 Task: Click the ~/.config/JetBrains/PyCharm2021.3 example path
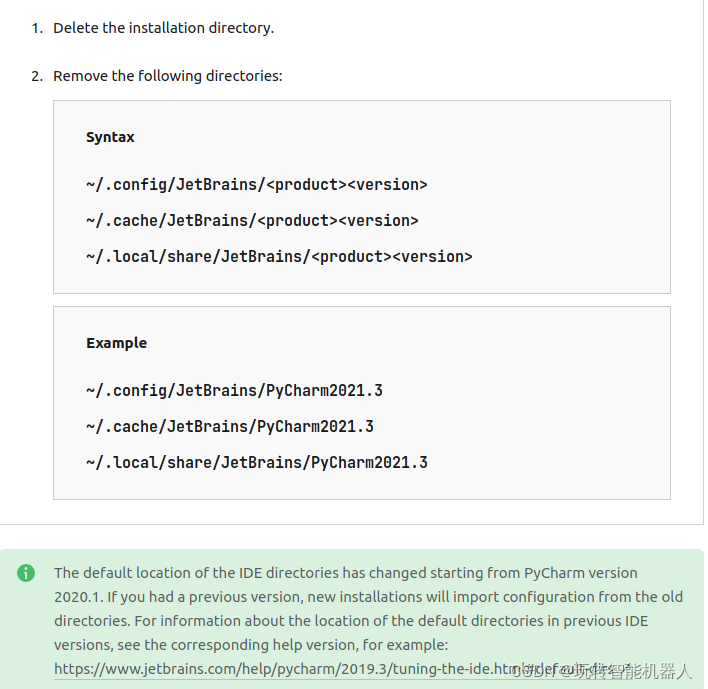tap(234, 391)
